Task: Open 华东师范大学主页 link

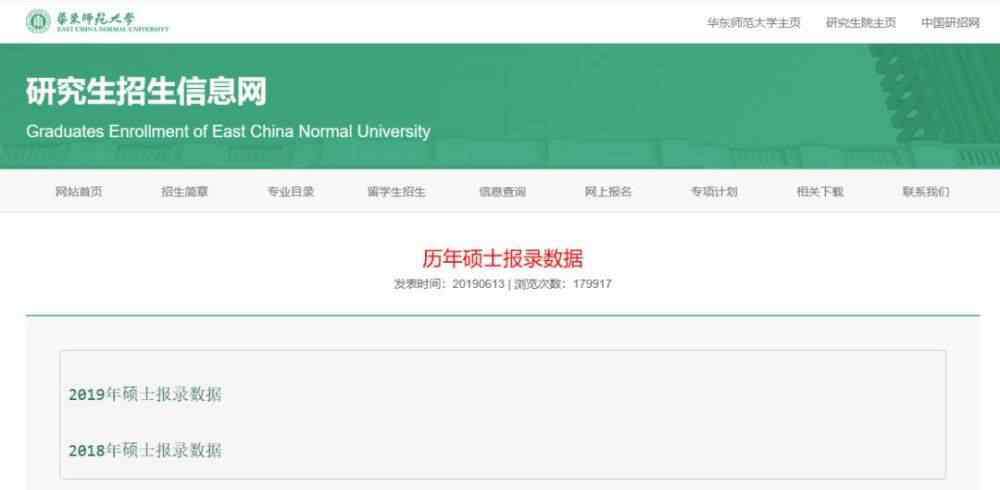Action: coord(753,23)
